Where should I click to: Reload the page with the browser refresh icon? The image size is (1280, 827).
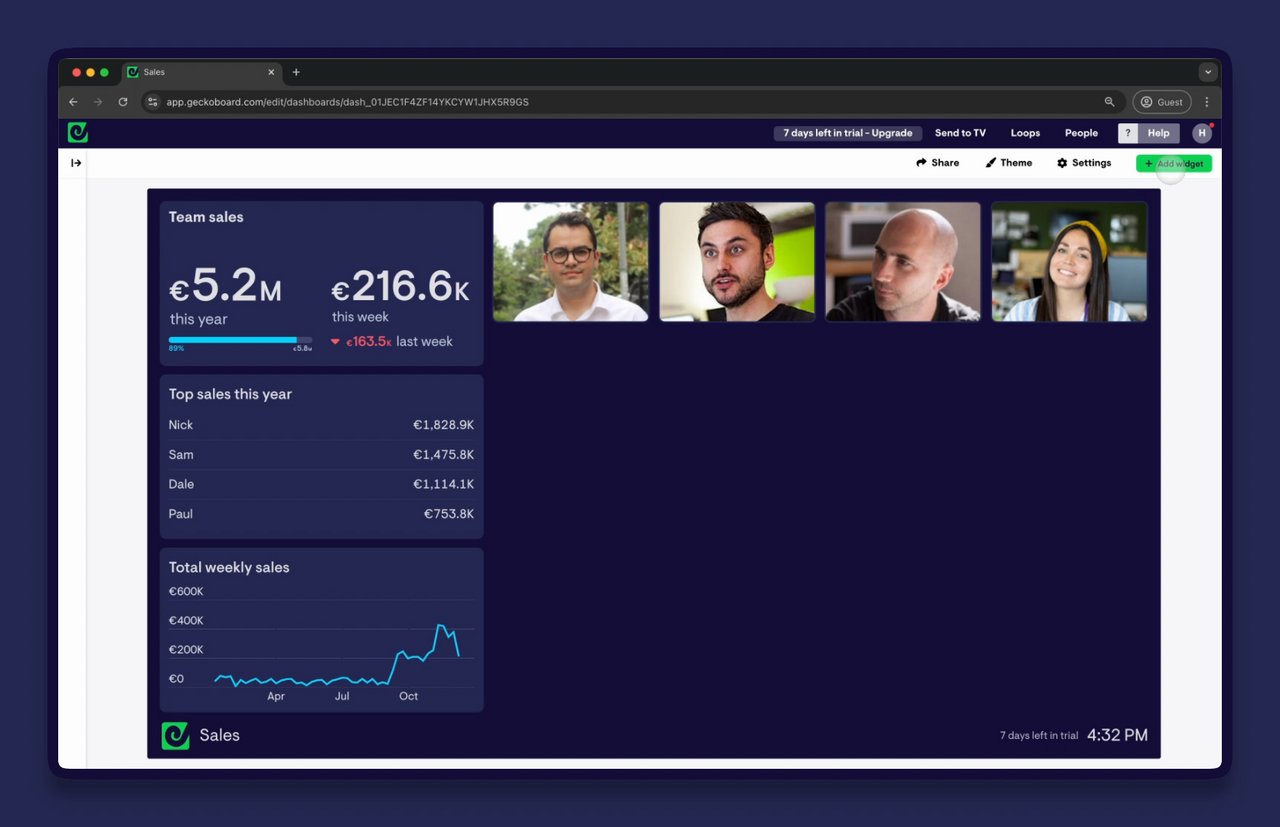coord(123,102)
